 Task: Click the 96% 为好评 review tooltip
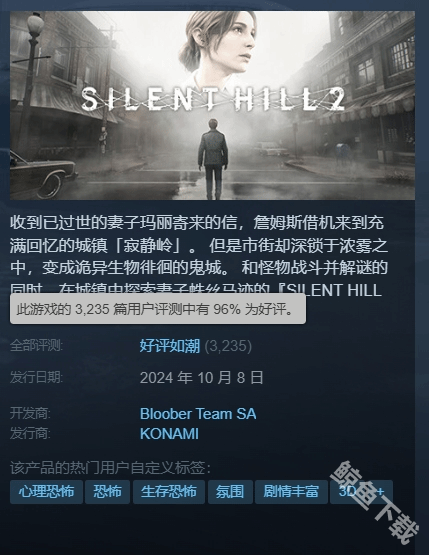158,309
